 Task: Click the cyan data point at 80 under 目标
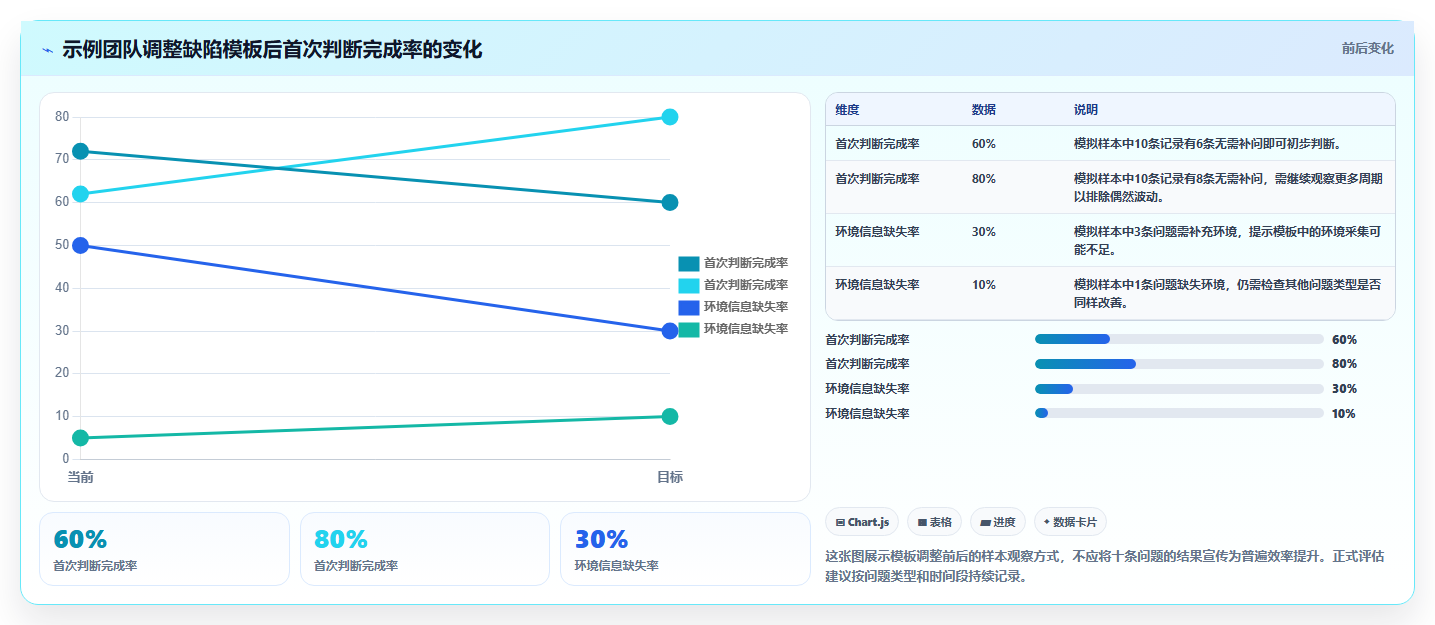[670, 117]
